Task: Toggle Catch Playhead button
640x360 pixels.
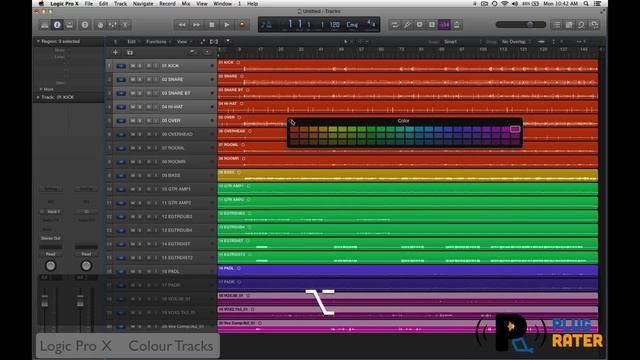Action: [x=228, y=42]
